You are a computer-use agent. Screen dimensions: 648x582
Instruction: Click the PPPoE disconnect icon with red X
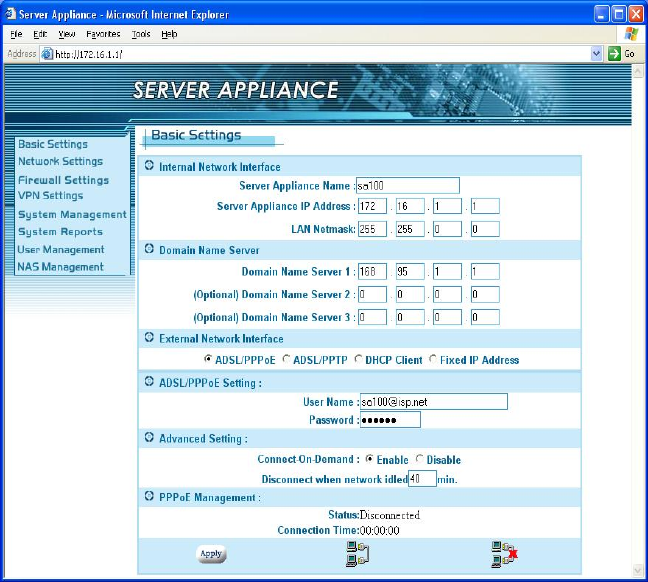point(504,554)
